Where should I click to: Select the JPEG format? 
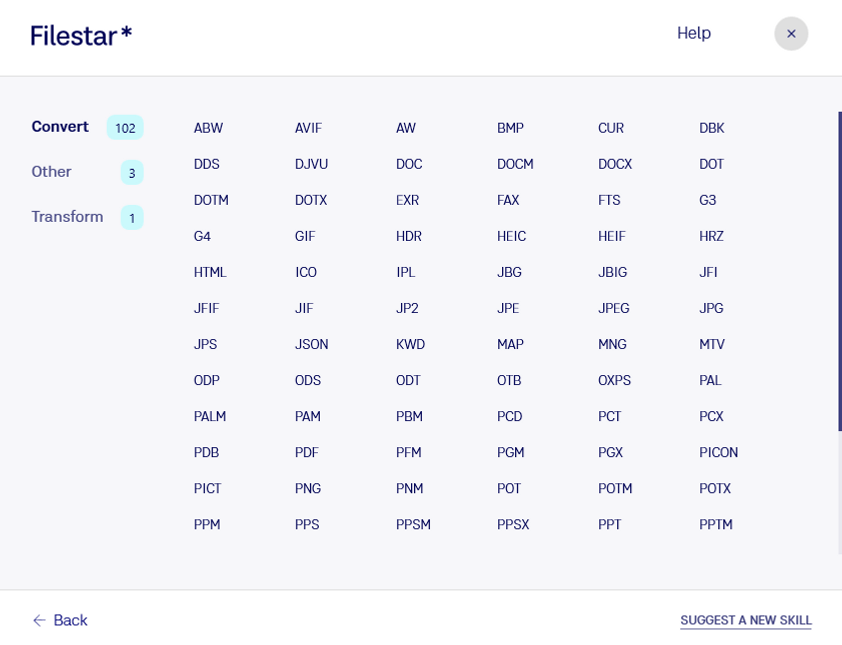pos(613,308)
